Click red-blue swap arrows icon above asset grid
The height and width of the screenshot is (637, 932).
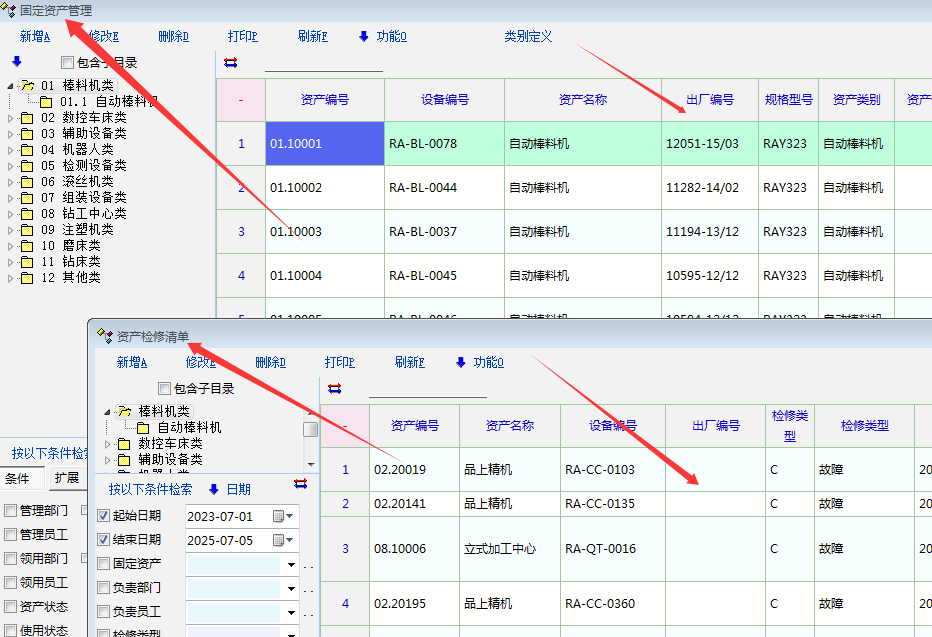pyautogui.click(x=231, y=63)
